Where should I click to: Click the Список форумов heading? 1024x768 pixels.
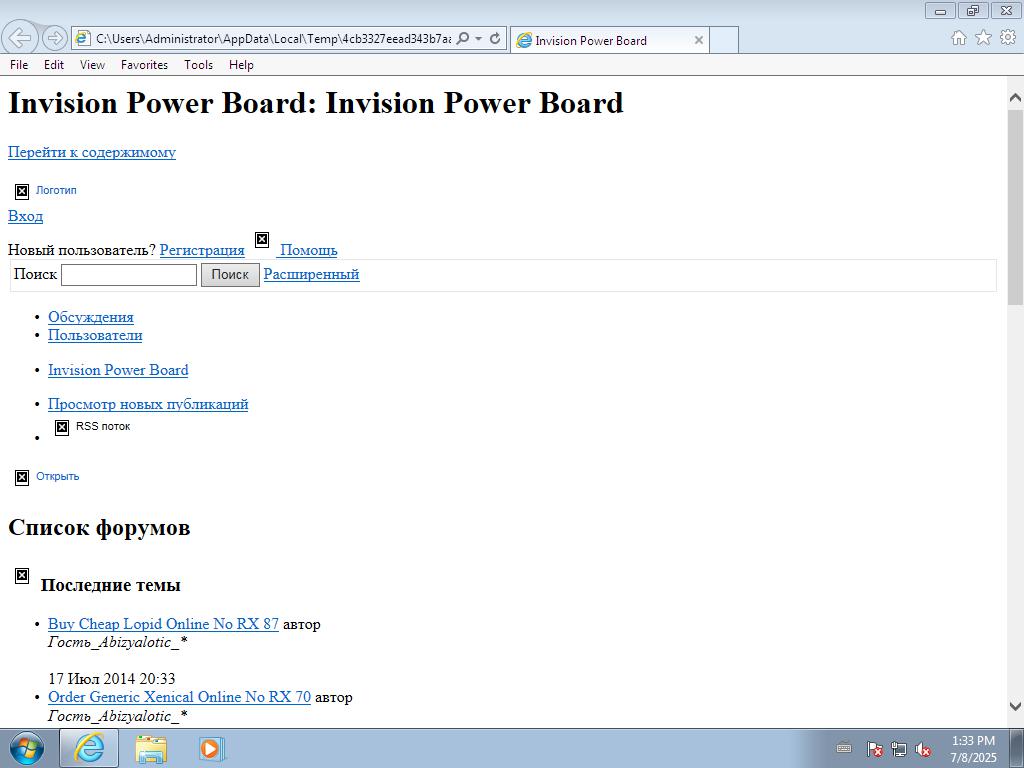click(x=99, y=528)
